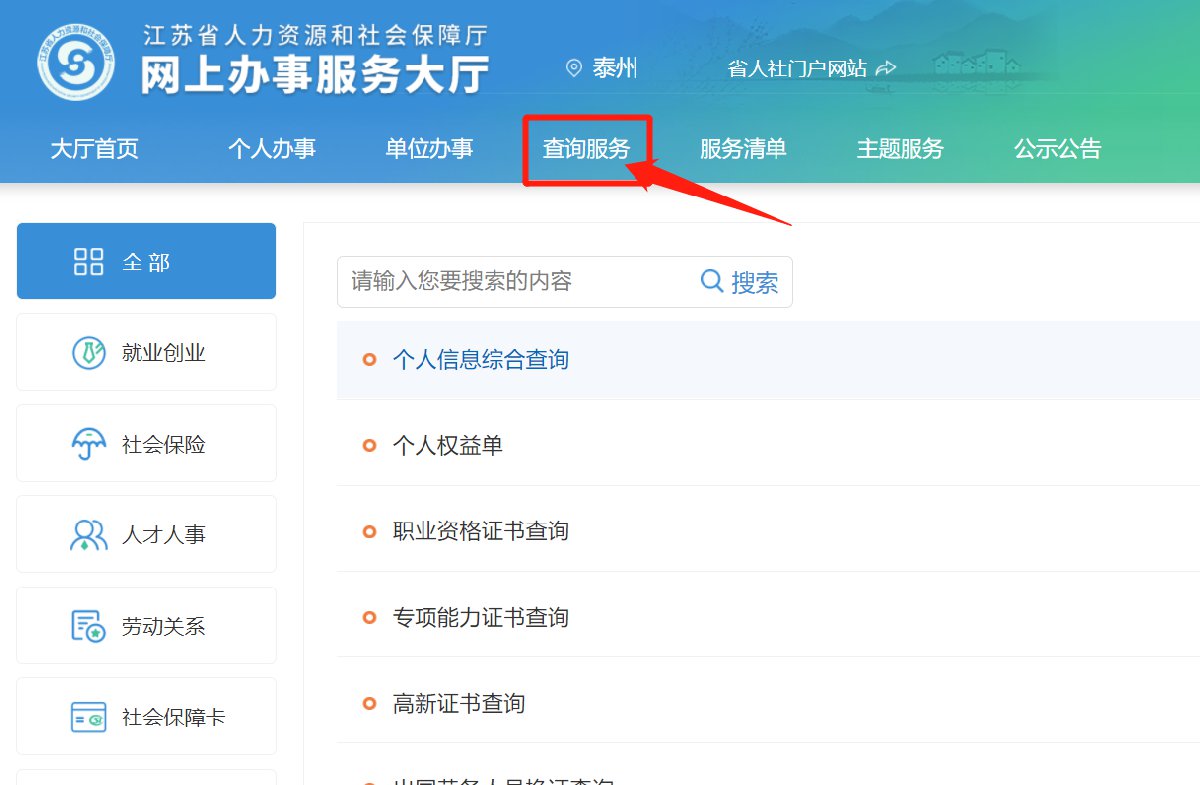Open the 服务清单 nav tab
Screen dimensions: 1200x785
743,149
